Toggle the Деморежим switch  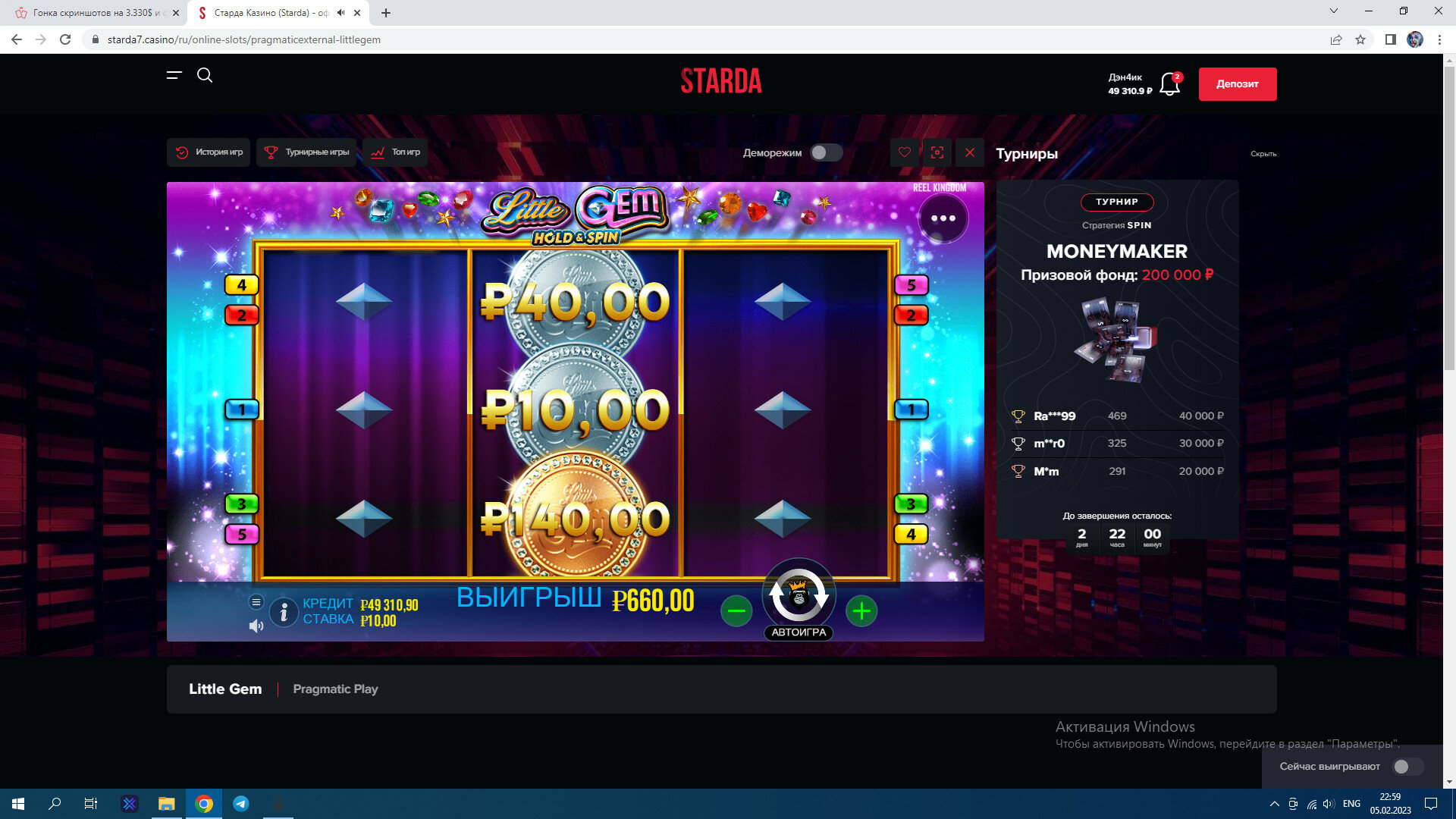click(826, 152)
